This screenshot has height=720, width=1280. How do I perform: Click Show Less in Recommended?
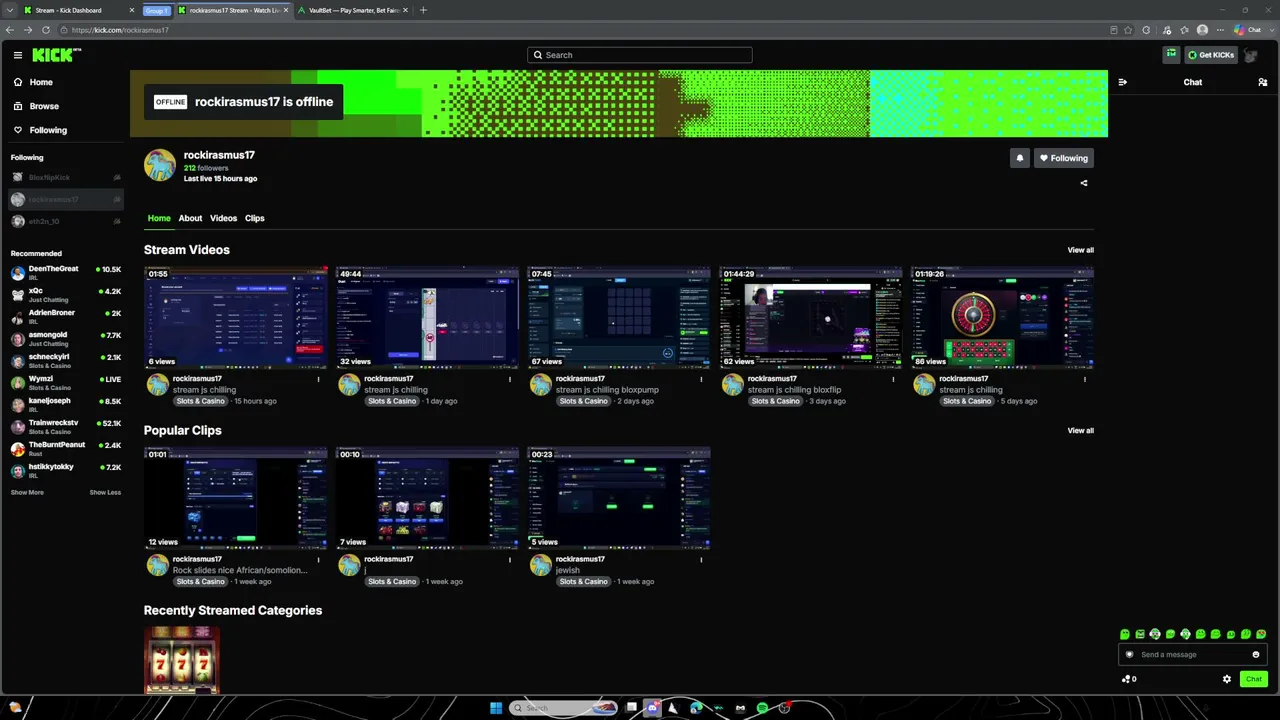click(105, 492)
